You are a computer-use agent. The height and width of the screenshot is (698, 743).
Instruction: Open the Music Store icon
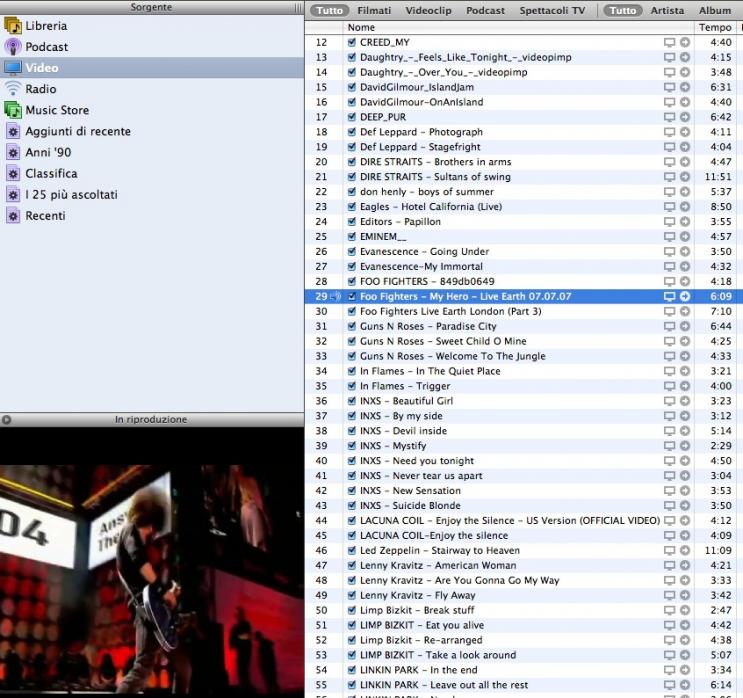coord(13,110)
